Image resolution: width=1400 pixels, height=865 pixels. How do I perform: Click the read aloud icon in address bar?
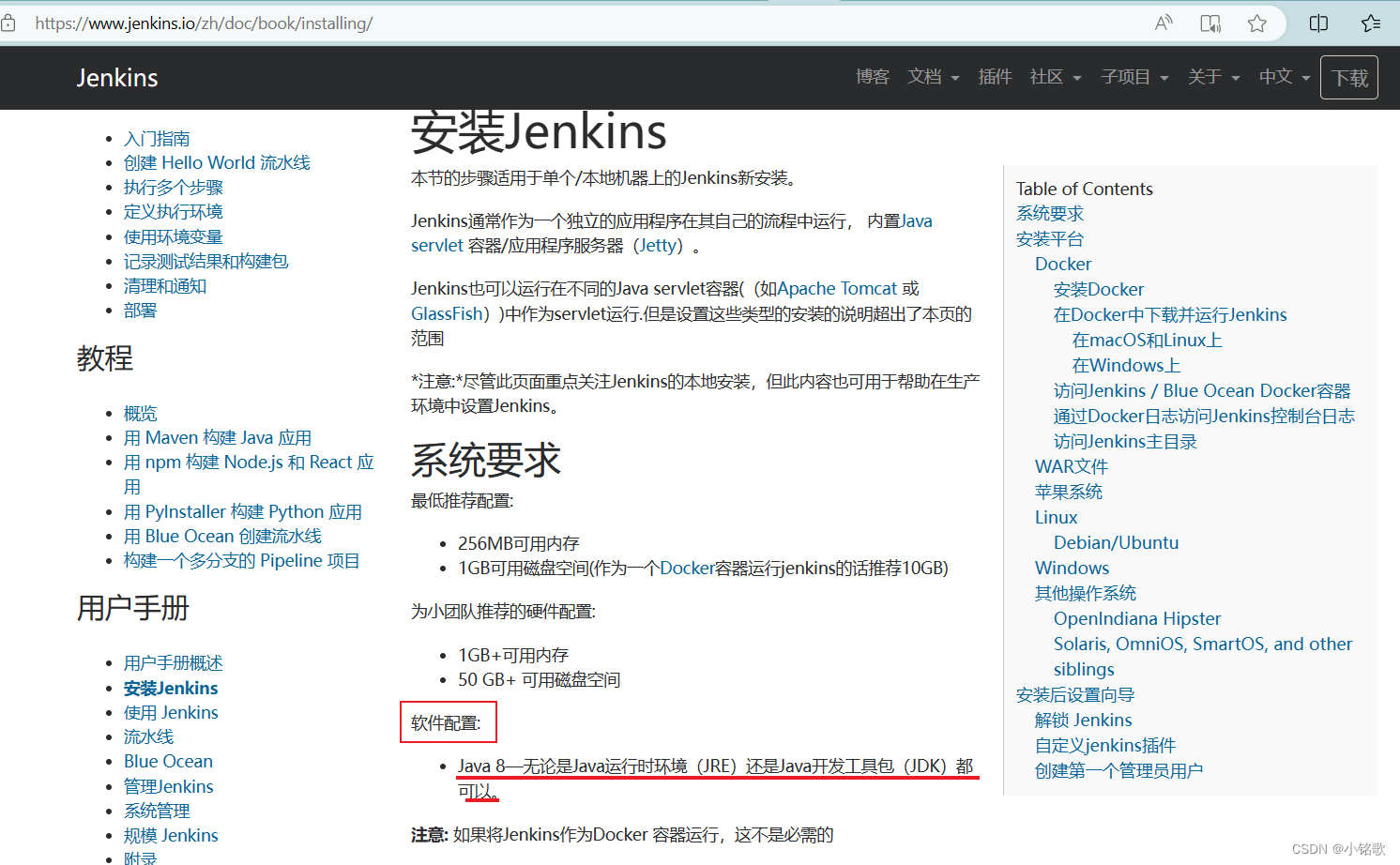click(1164, 23)
